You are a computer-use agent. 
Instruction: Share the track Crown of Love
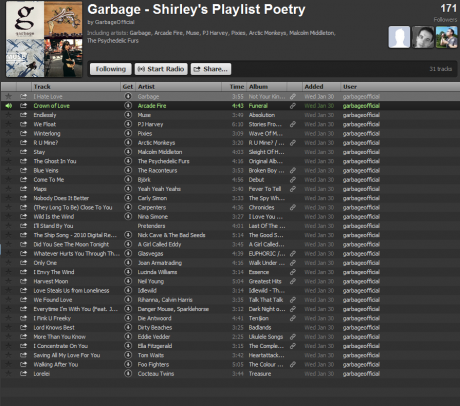coord(23,106)
